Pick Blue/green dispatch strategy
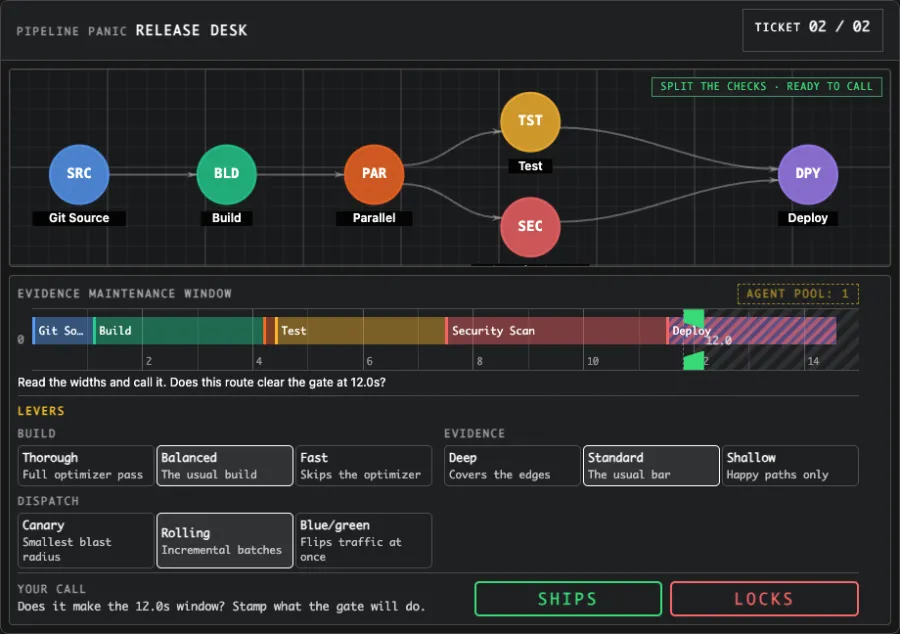Screen dimensions: 900x634 click(364, 540)
